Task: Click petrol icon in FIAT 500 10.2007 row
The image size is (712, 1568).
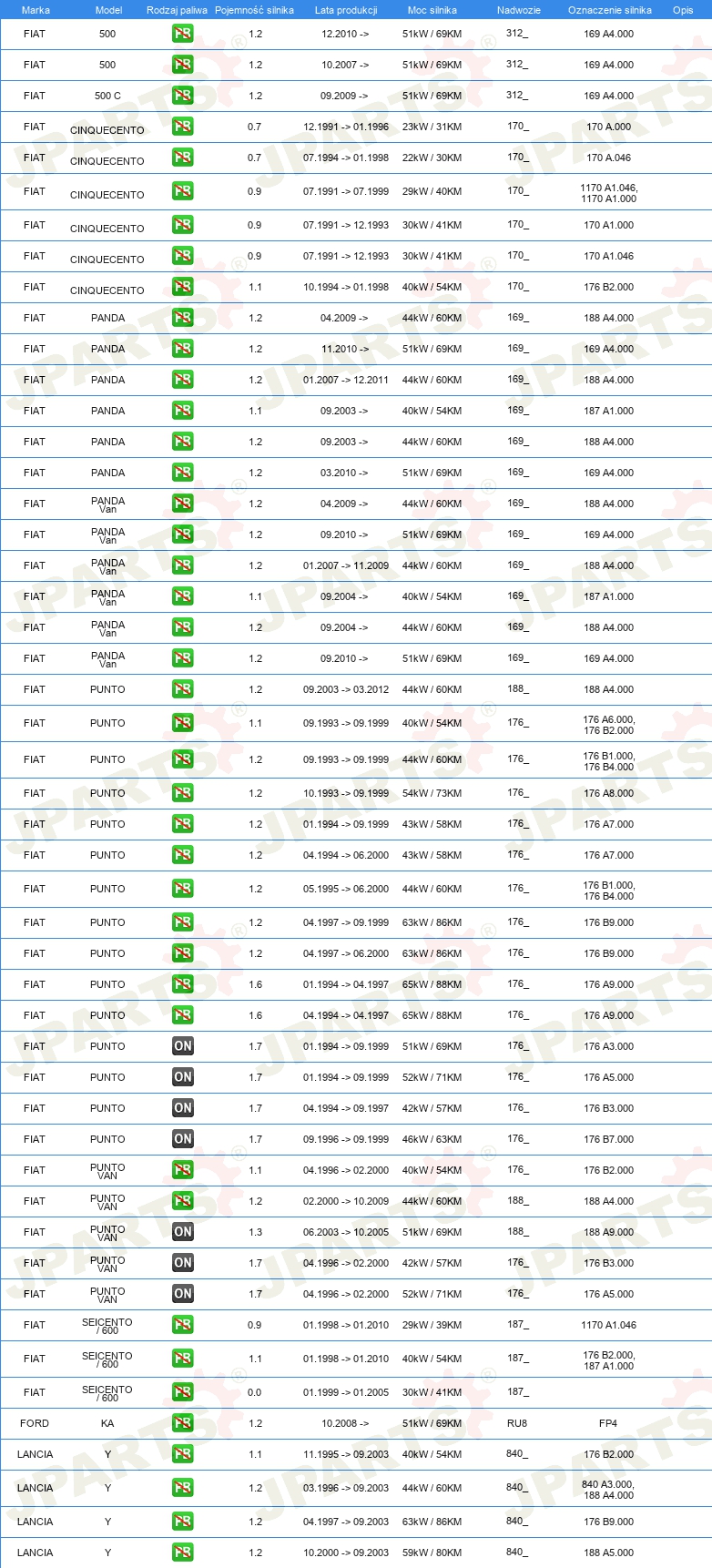Action: tap(183, 65)
